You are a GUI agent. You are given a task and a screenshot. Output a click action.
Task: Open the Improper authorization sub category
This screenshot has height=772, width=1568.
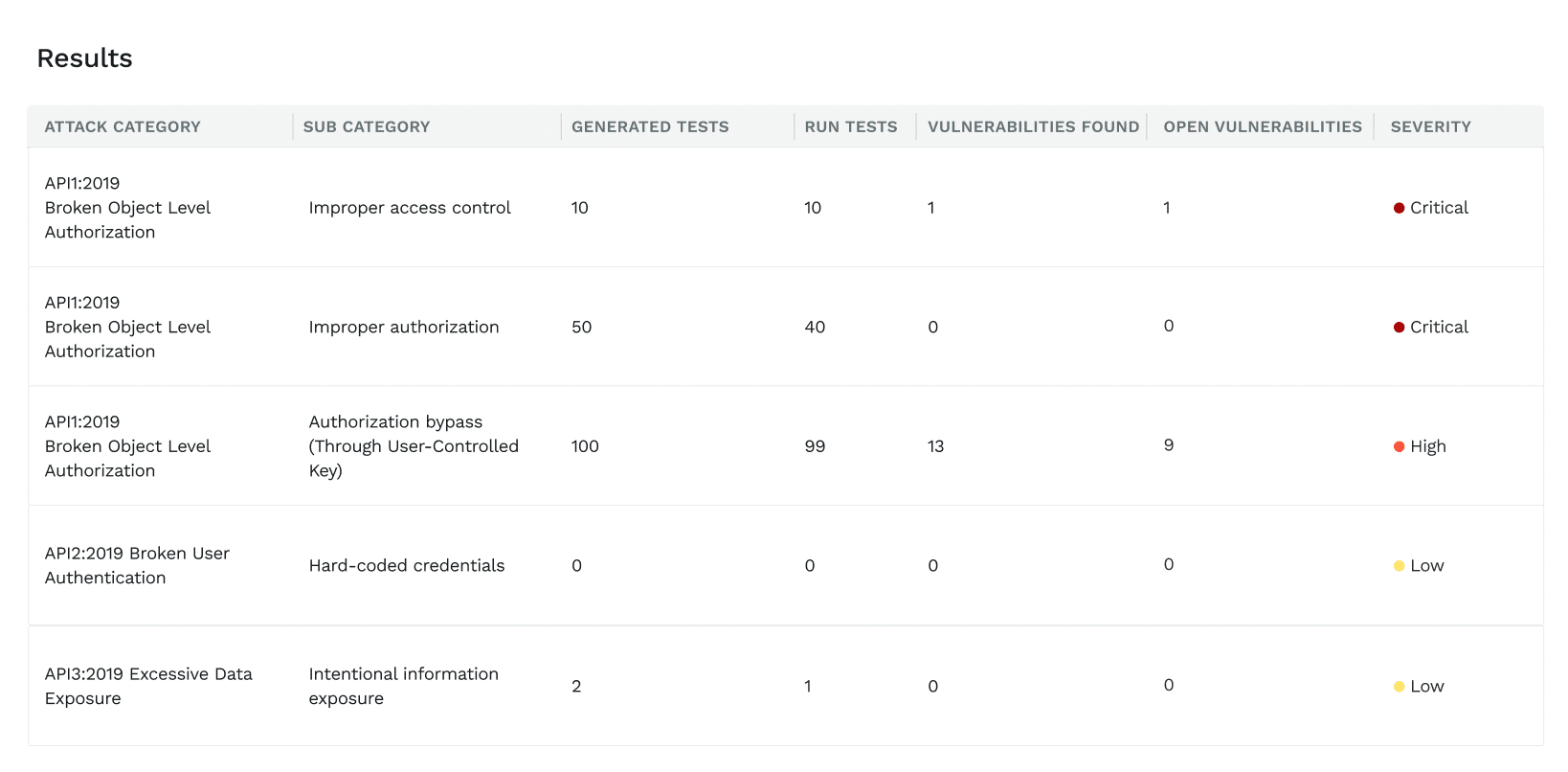[403, 328]
